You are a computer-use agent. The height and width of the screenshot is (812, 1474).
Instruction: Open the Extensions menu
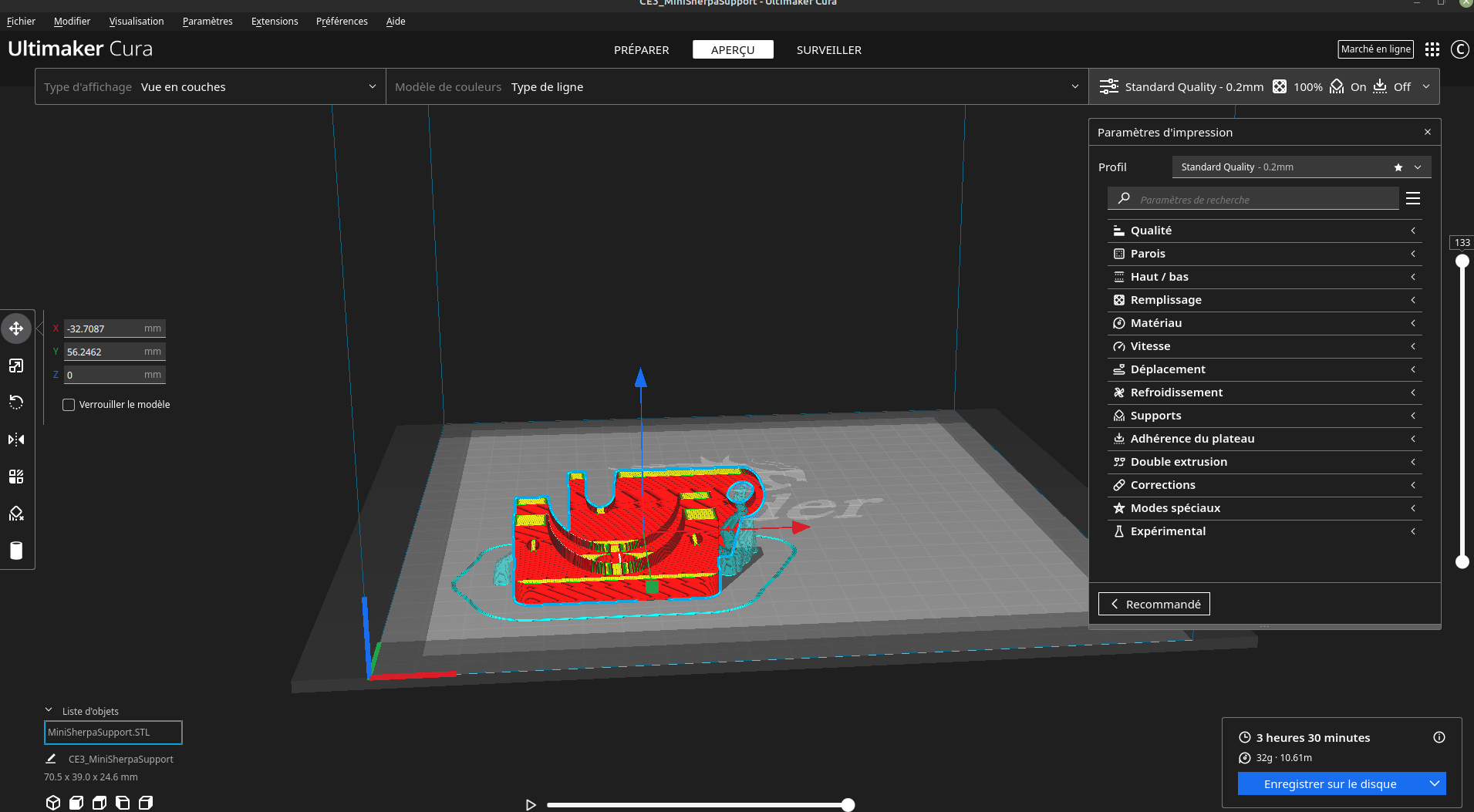click(275, 21)
